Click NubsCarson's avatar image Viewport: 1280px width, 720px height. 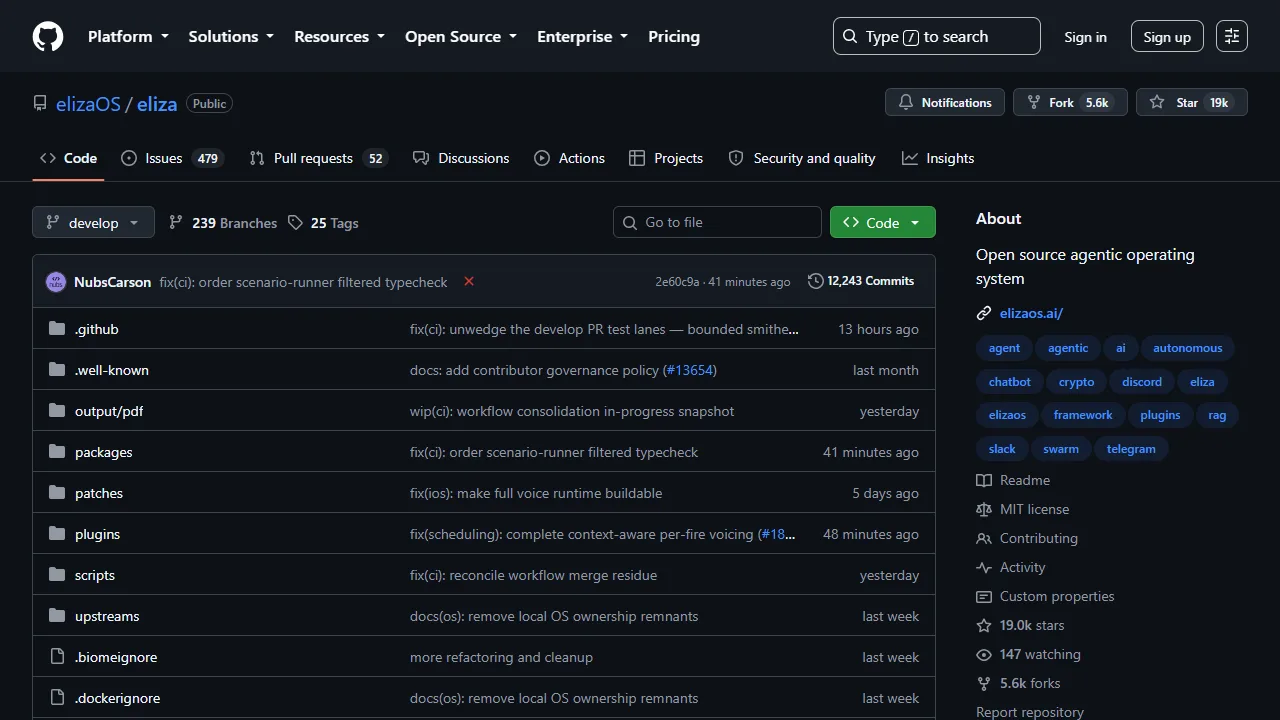[x=56, y=282]
